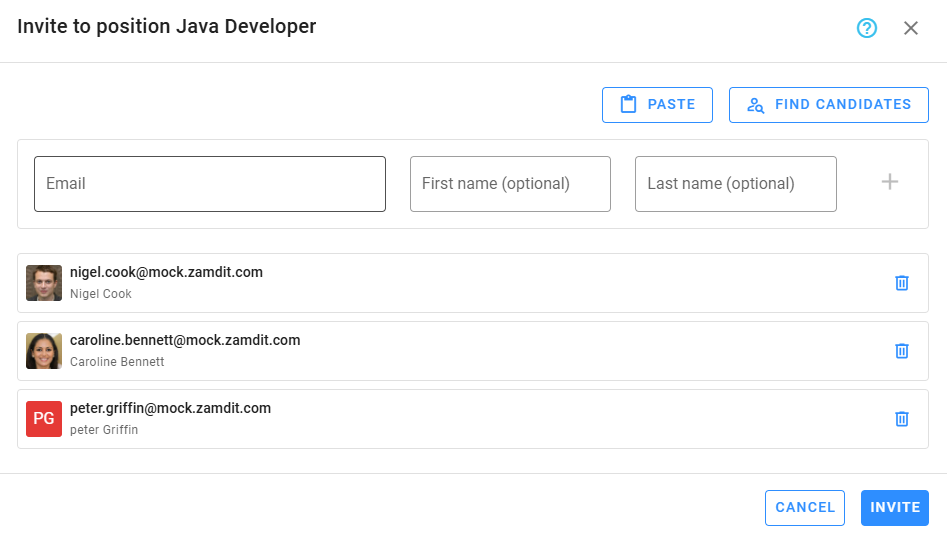This screenshot has width=947, height=536.
Task: Open FIND CANDIDATES search
Action: coord(828,105)
